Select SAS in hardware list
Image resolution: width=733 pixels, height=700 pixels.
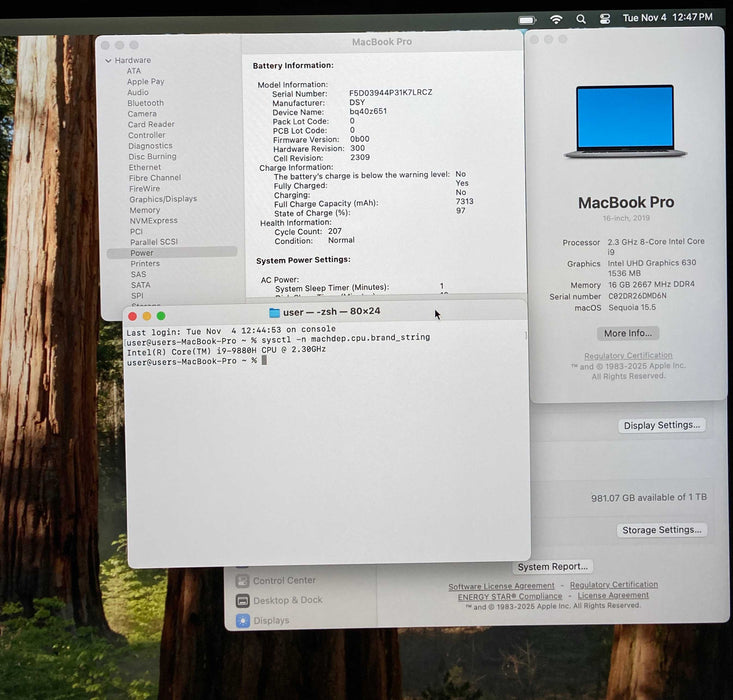138,274
